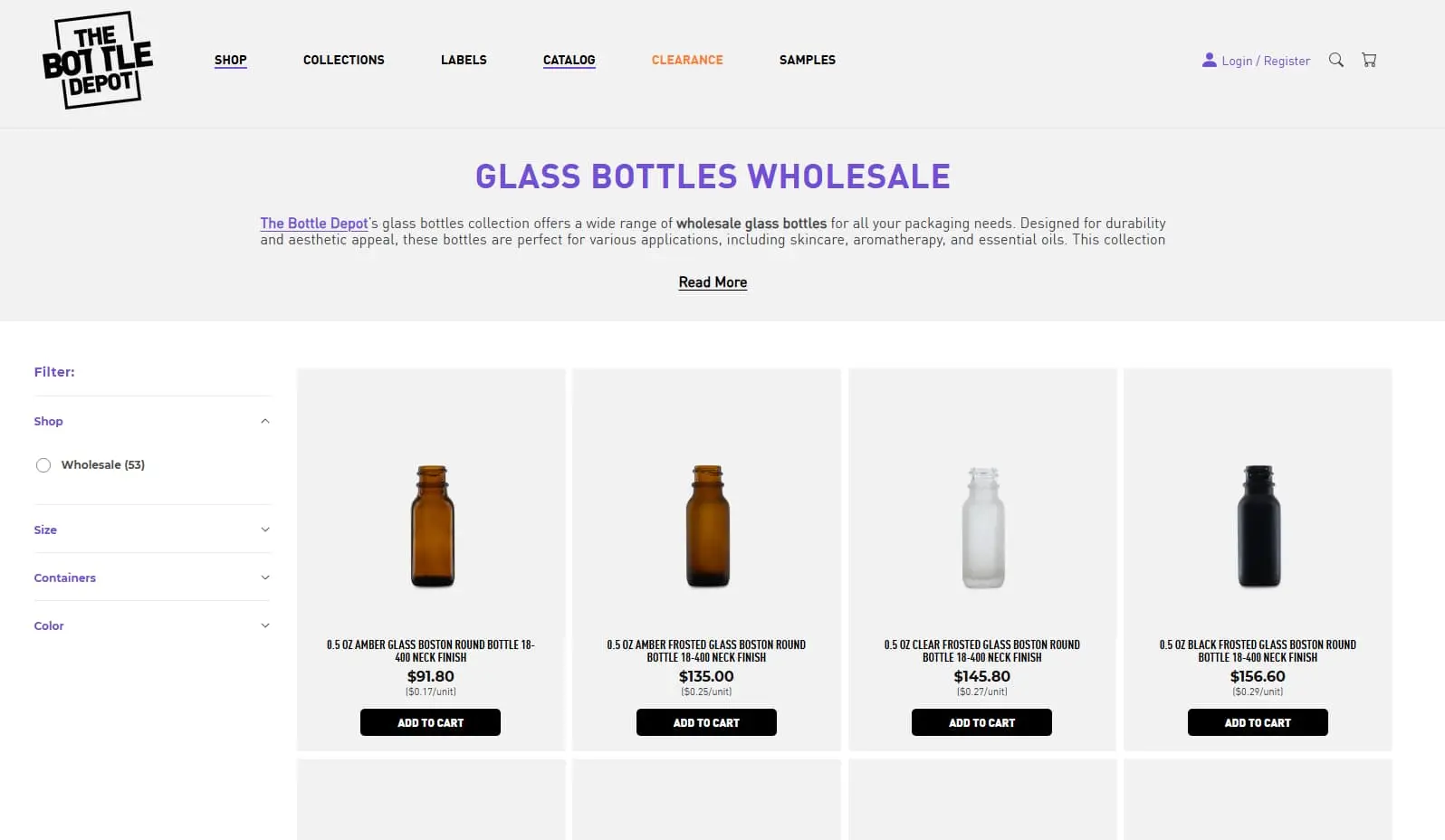Screen dimensions: 1445x840
Task: Click the shopping cart icon
Action: click(x=1369, y=59)
